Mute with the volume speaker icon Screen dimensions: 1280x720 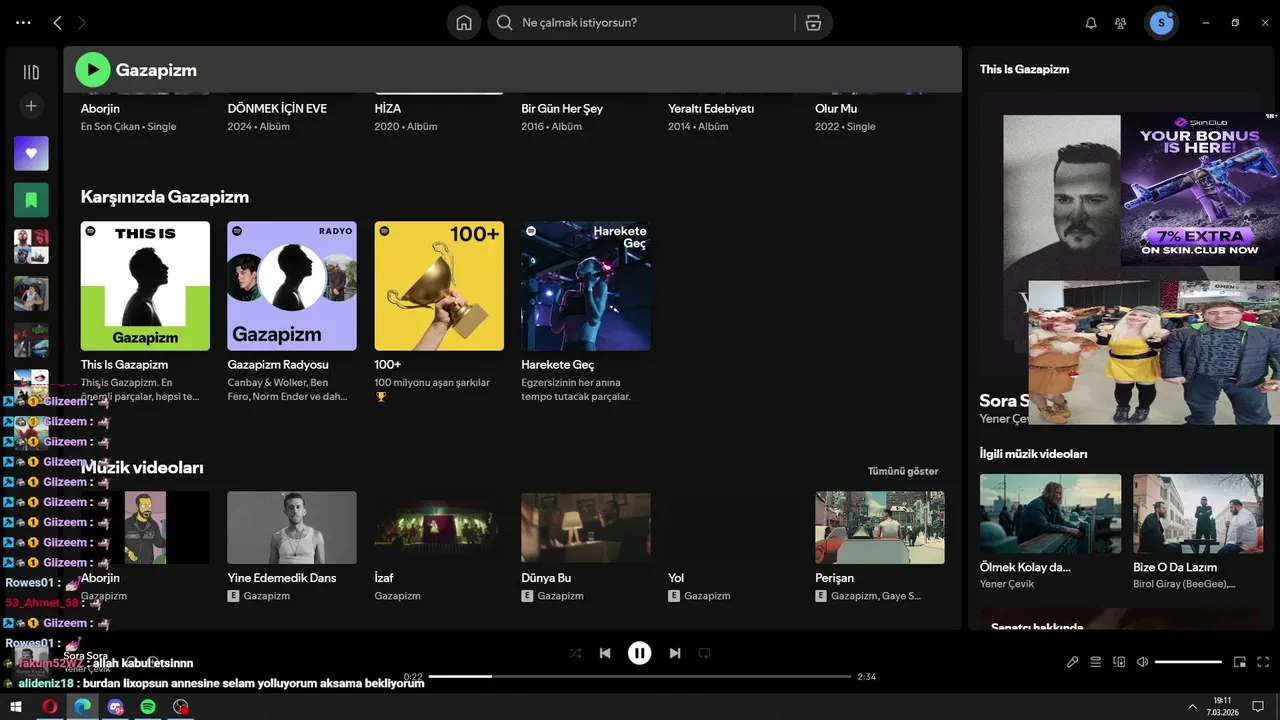pyautogui.click(x=1142, y=662)
